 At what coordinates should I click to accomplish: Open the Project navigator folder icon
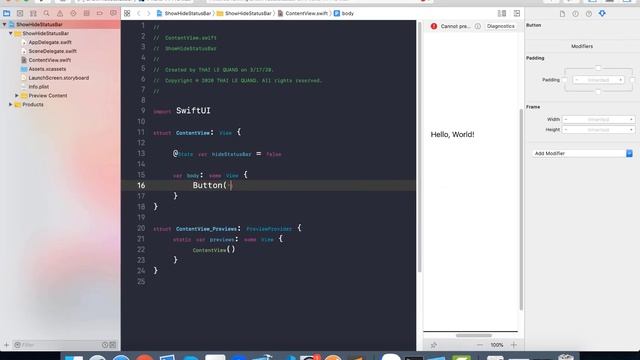[7, 13]
